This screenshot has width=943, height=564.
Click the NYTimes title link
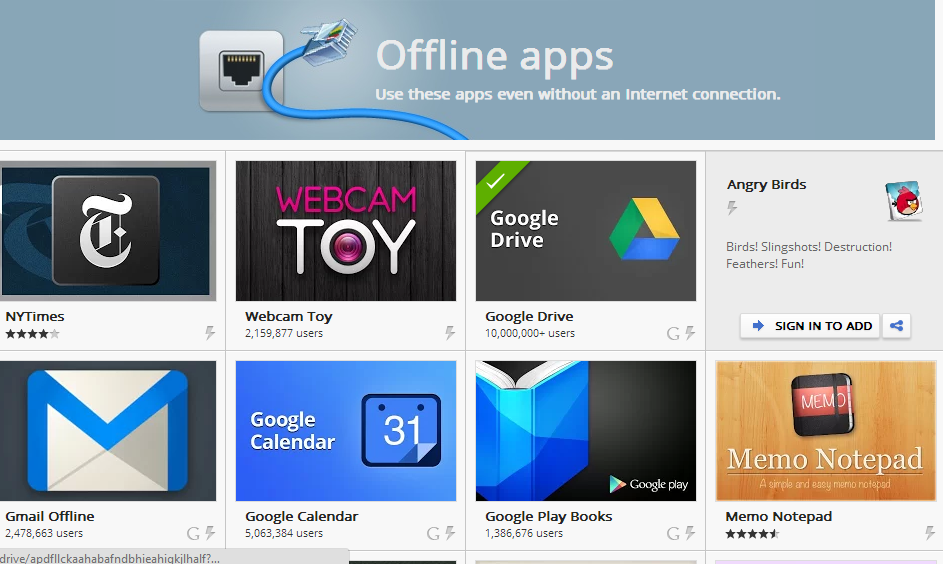(x=35, y=316)
